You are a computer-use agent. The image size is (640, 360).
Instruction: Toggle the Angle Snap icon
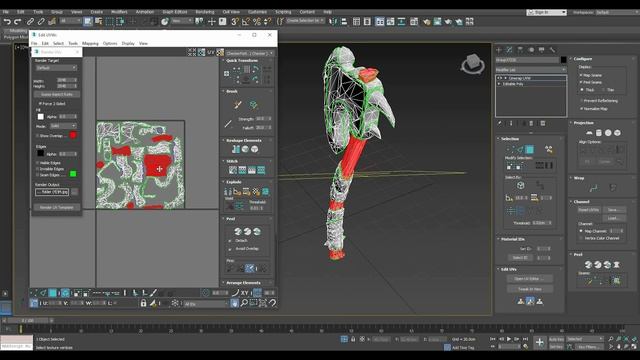(x=246, y=22)
